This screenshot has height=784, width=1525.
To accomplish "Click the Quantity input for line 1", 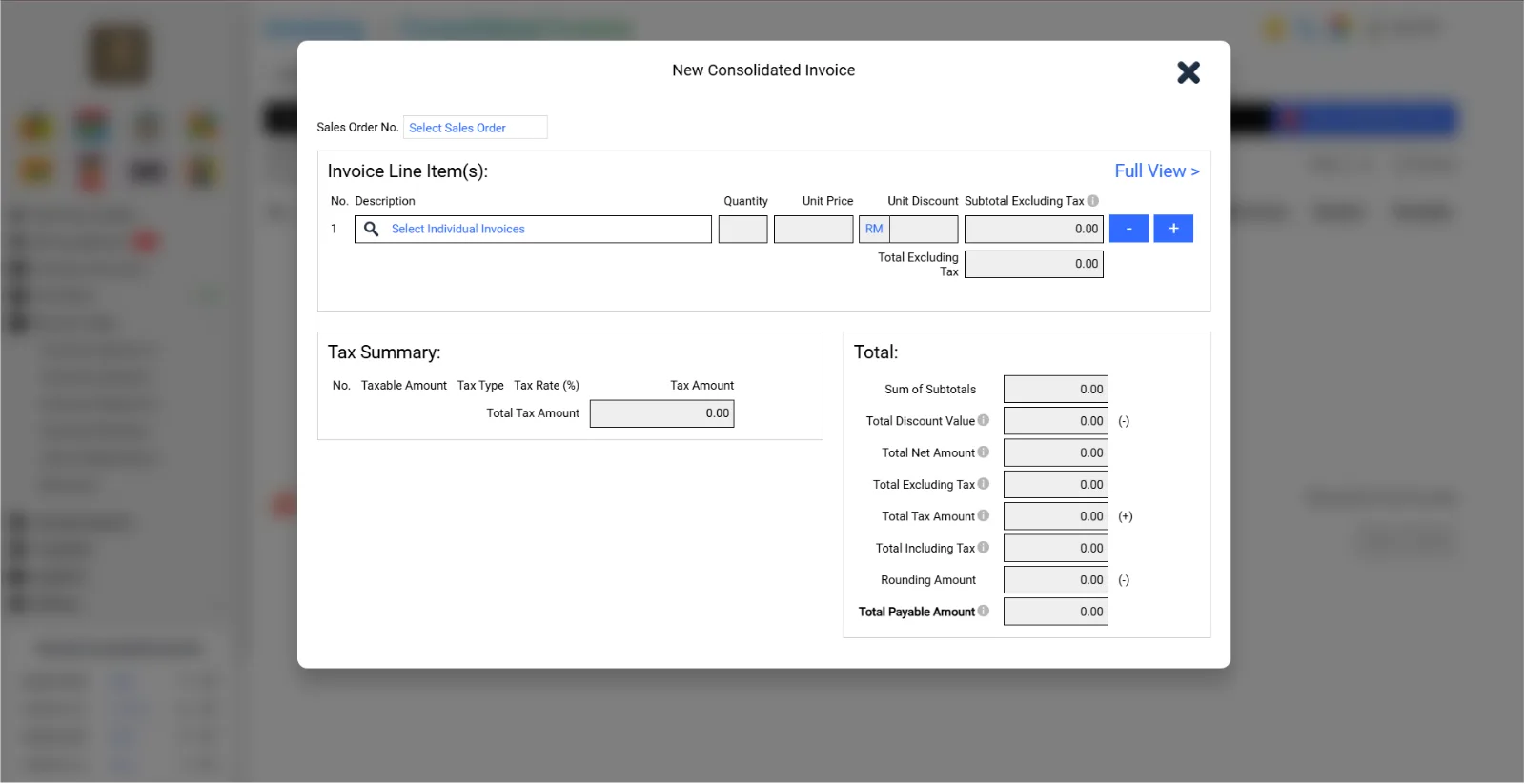I will click(742, 230).
